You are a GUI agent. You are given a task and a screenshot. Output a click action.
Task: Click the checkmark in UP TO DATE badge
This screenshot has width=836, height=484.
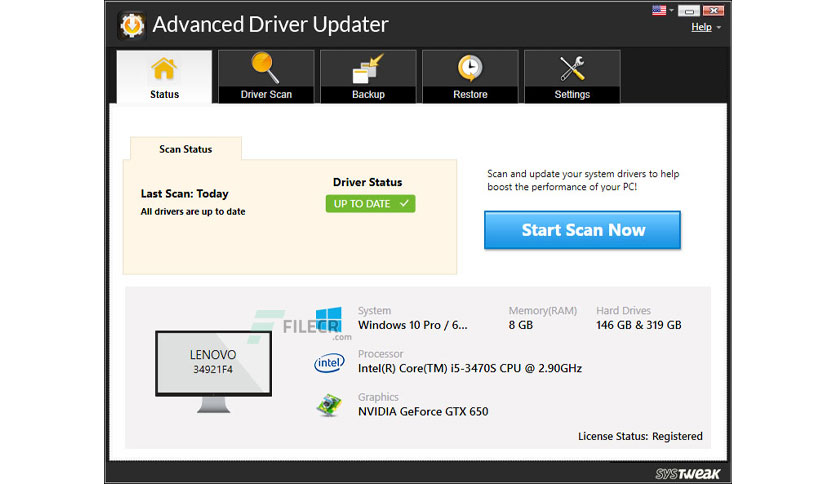(404, 203)
